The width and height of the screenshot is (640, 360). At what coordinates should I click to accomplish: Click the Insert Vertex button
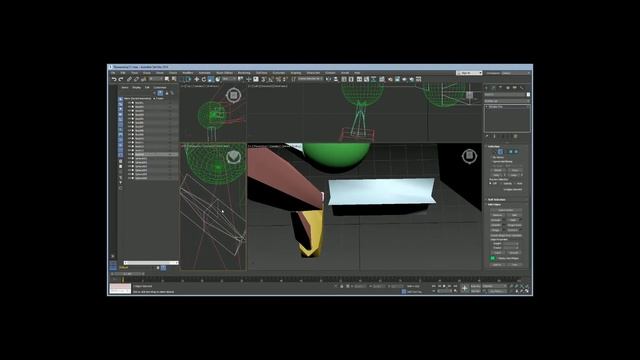click(506, 210)
